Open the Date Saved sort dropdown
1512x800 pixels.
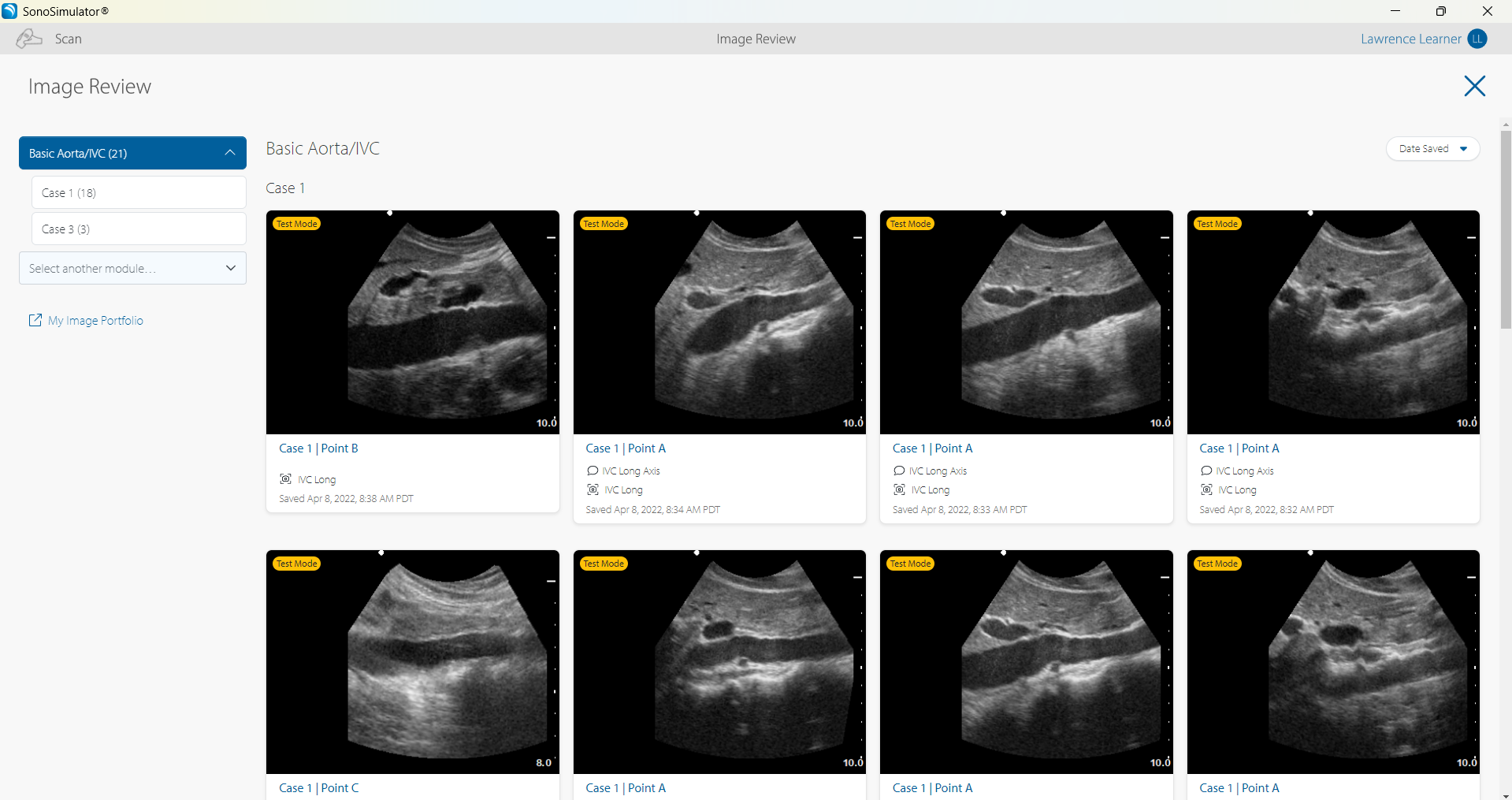coord(1432,149)
